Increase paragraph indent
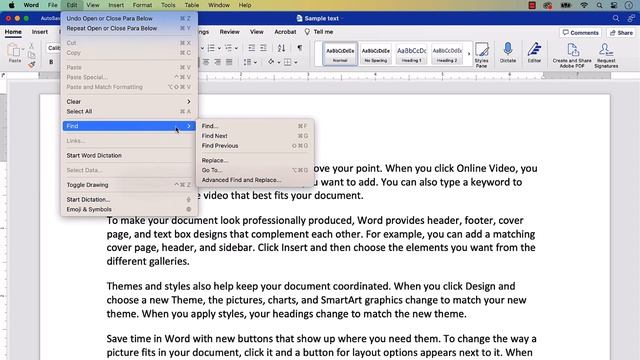Screen dimensions: 640x360 [x=264, y=48]
